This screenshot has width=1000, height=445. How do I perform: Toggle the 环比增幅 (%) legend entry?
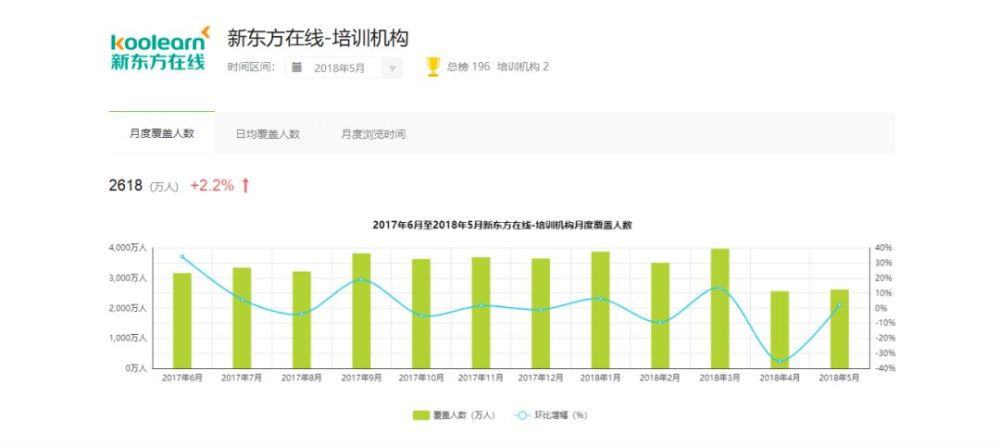tap(550, 415)
